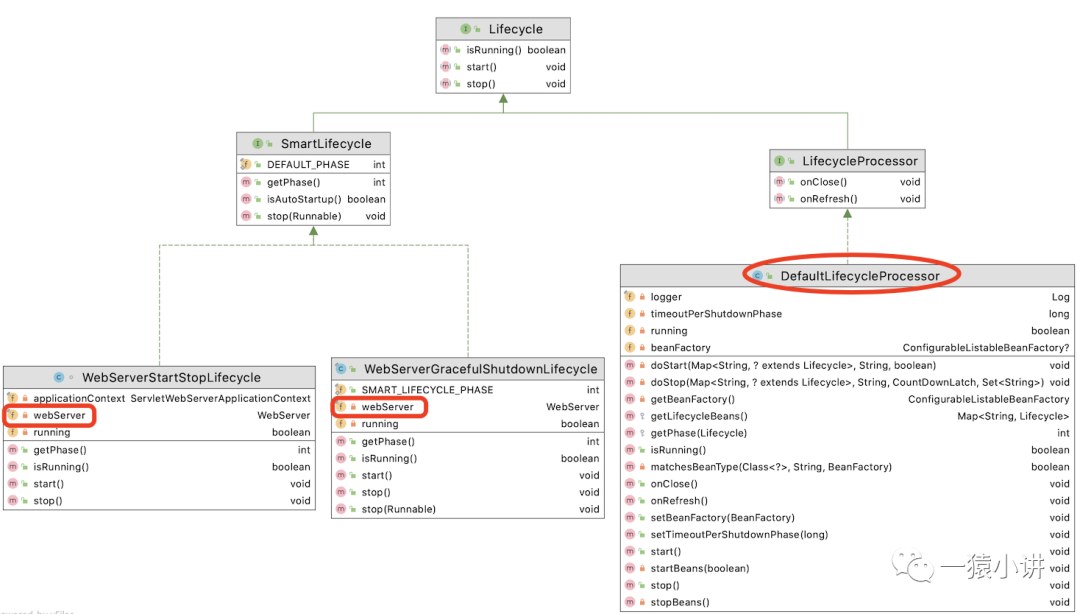The image size is (1080, 614).
Task: Select webServer field in WebServerStartStopLifecycle
Action: (x=159, y=415)
